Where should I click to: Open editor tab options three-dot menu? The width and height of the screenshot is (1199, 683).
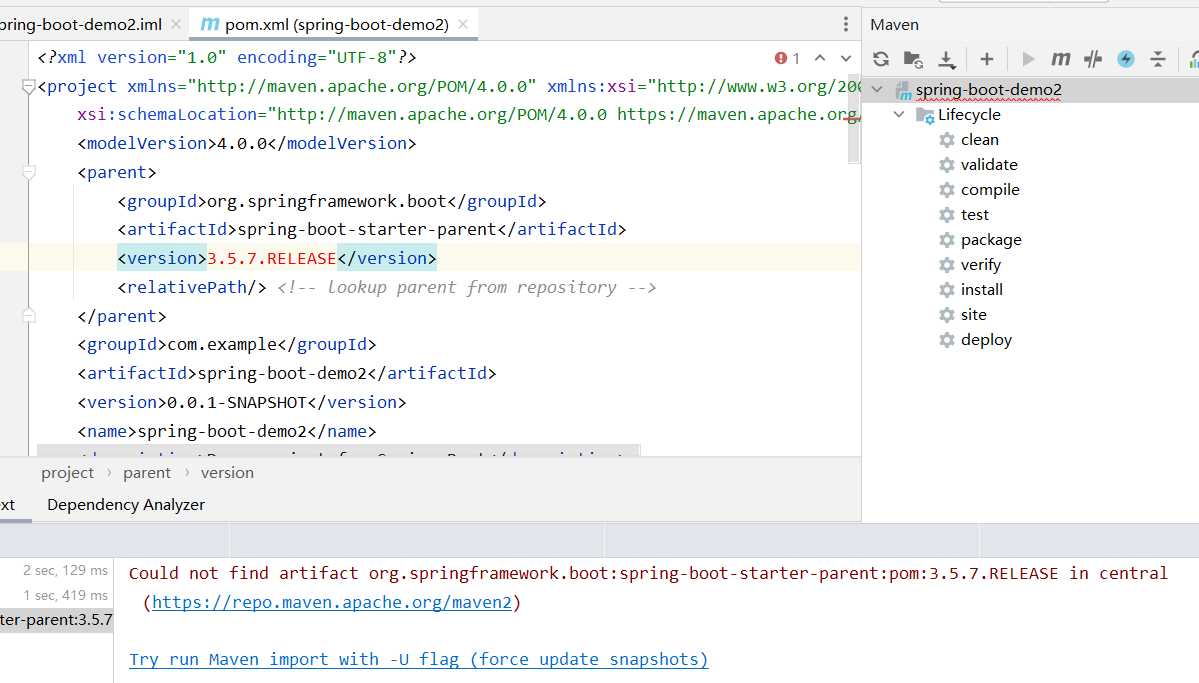coord(846,24)
